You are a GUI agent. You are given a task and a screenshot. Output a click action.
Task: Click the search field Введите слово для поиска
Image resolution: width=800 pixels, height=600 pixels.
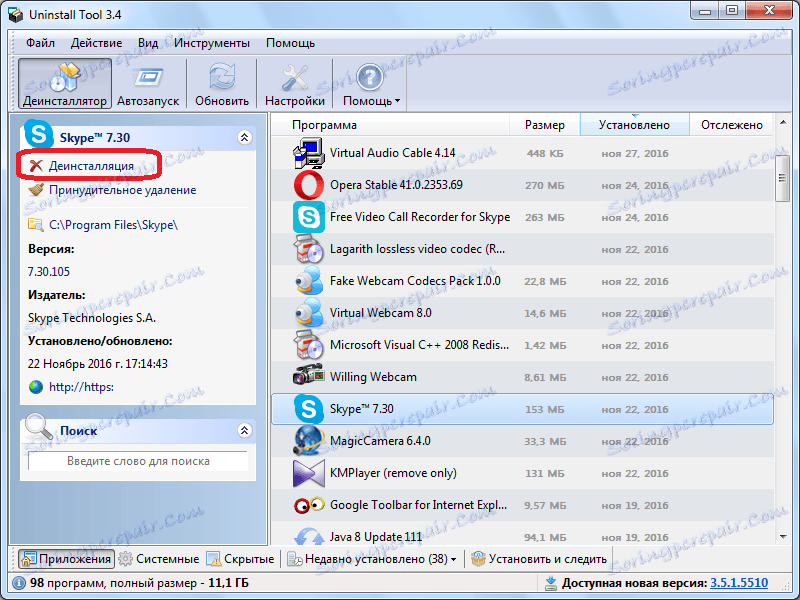[138, 461]
